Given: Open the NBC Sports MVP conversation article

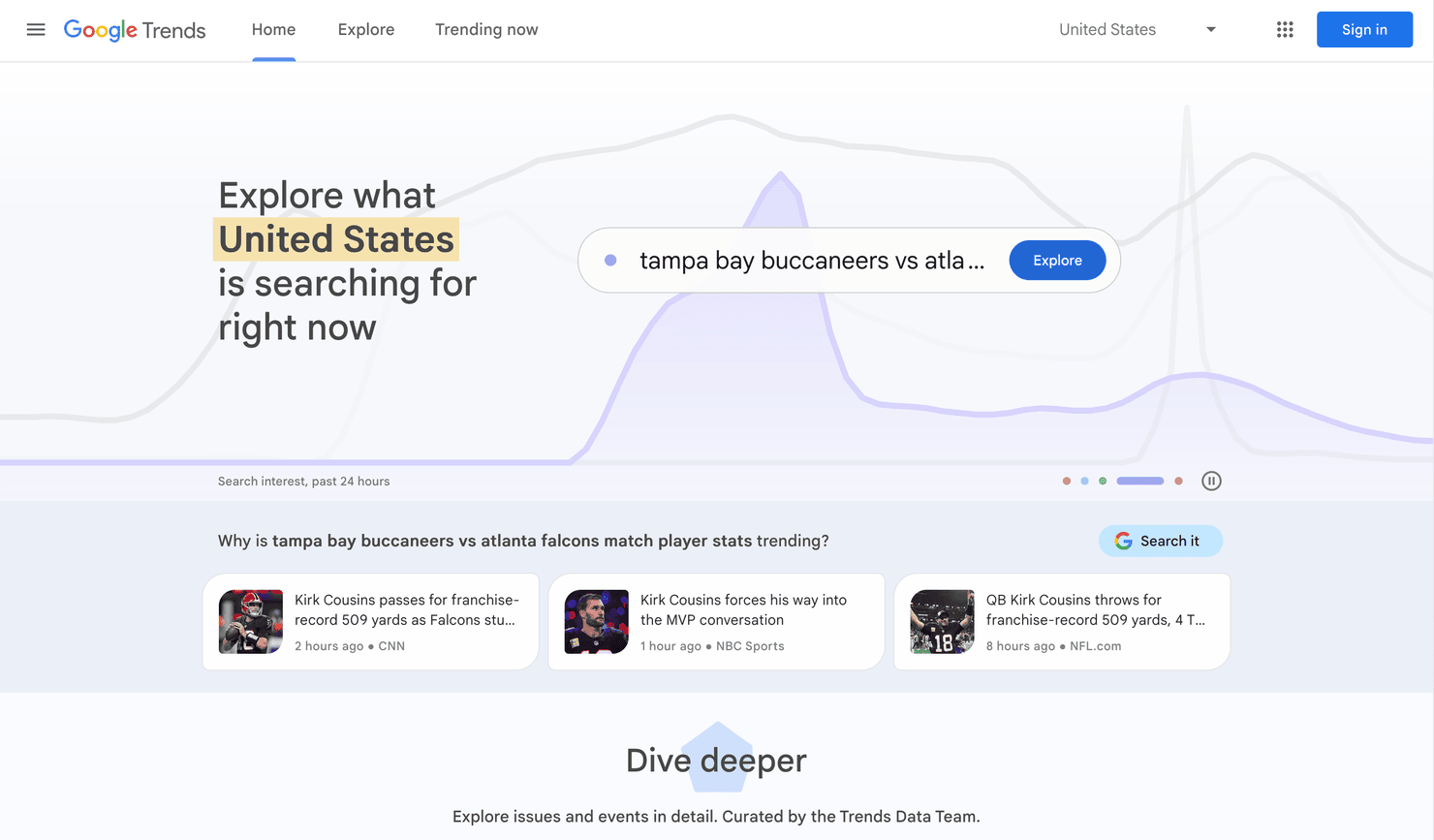Looking at the screenshot, I should 716,622.
